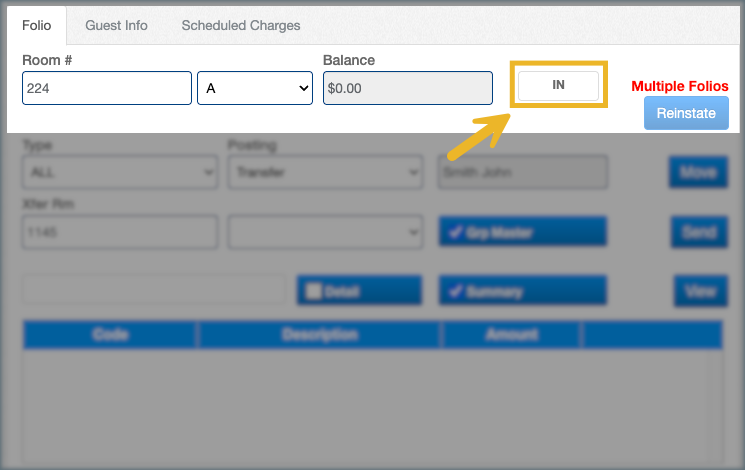Click the View button
The image size is (745, 470).
pyautogui.click(x=699, y=291)
